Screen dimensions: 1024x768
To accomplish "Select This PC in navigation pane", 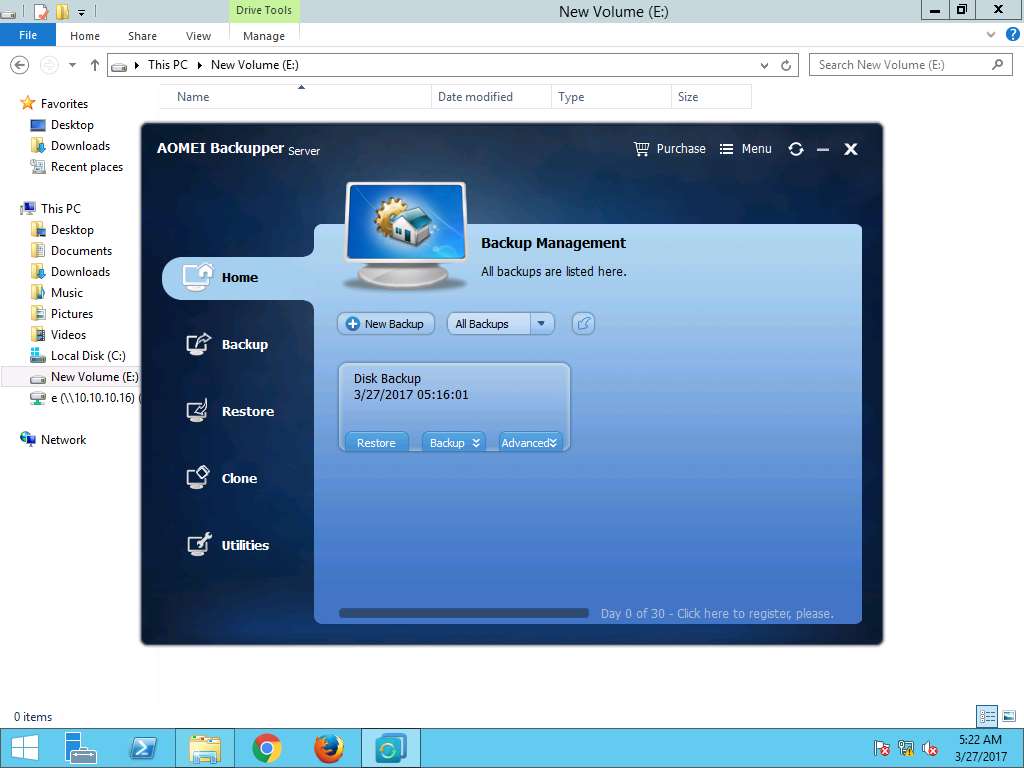I will 51,208.
